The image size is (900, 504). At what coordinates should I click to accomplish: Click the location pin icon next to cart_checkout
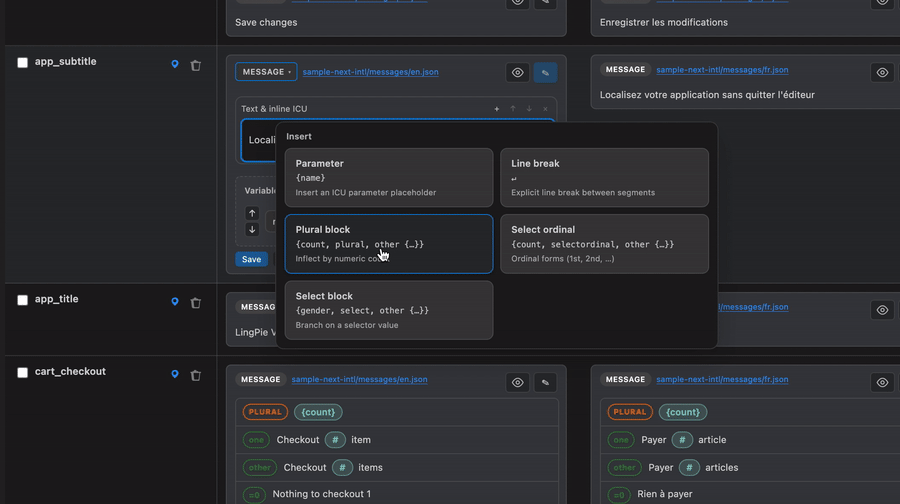tap(175, 374)
